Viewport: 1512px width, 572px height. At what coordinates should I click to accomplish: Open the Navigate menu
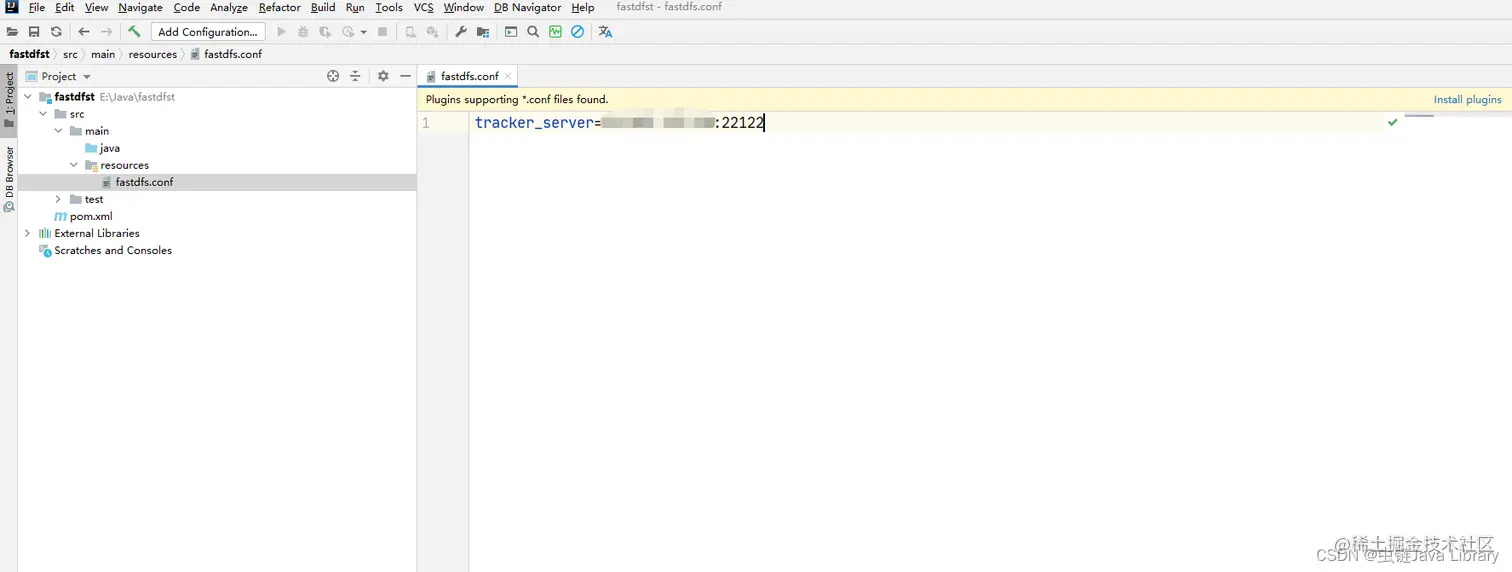pos(140,7)
